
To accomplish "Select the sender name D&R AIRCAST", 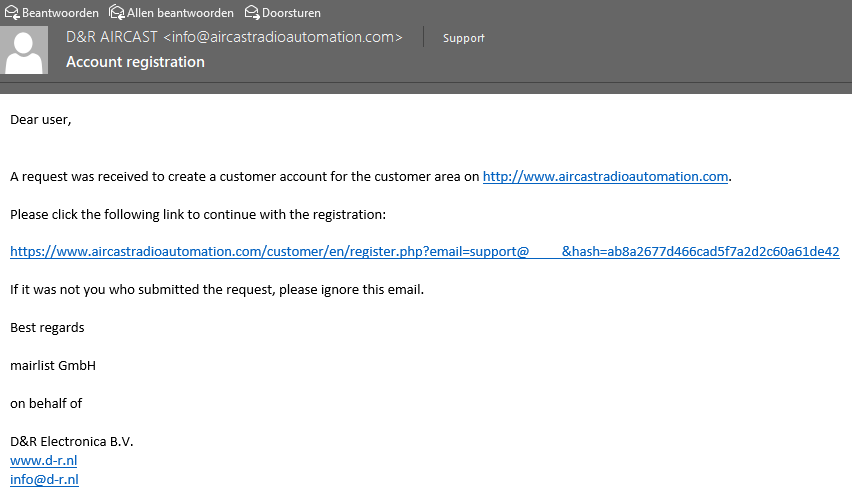I will pyautogui.click(x=112, y=38).
